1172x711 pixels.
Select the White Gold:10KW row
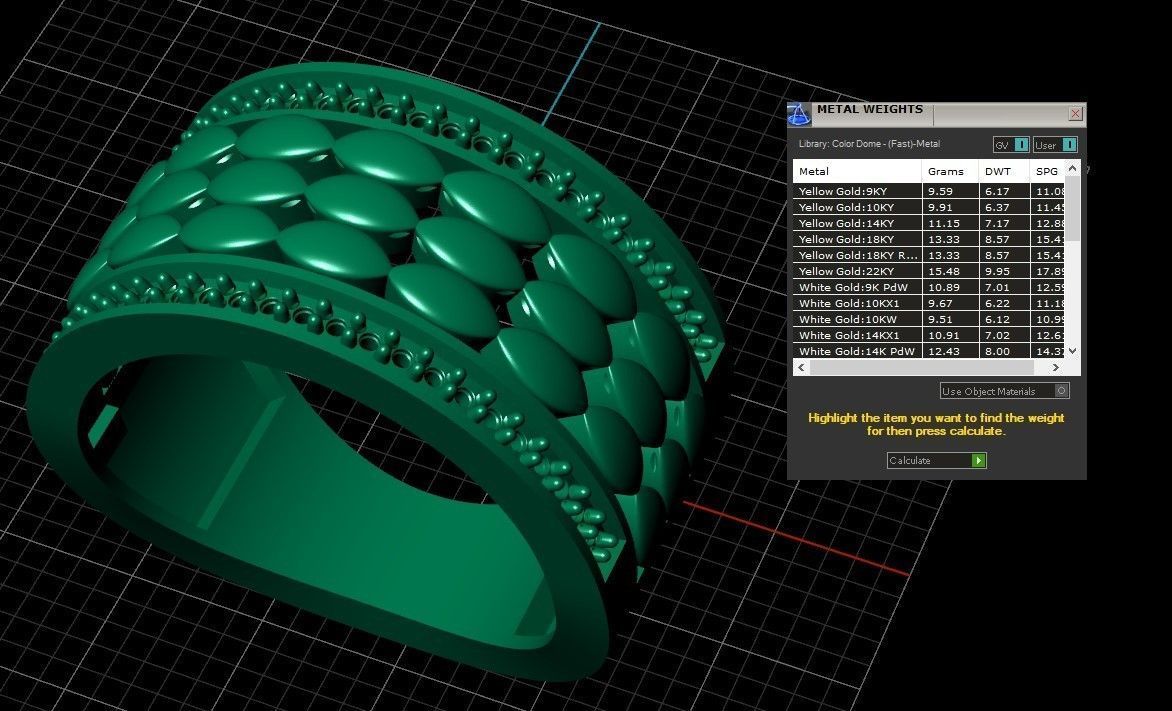coord(929,319)
